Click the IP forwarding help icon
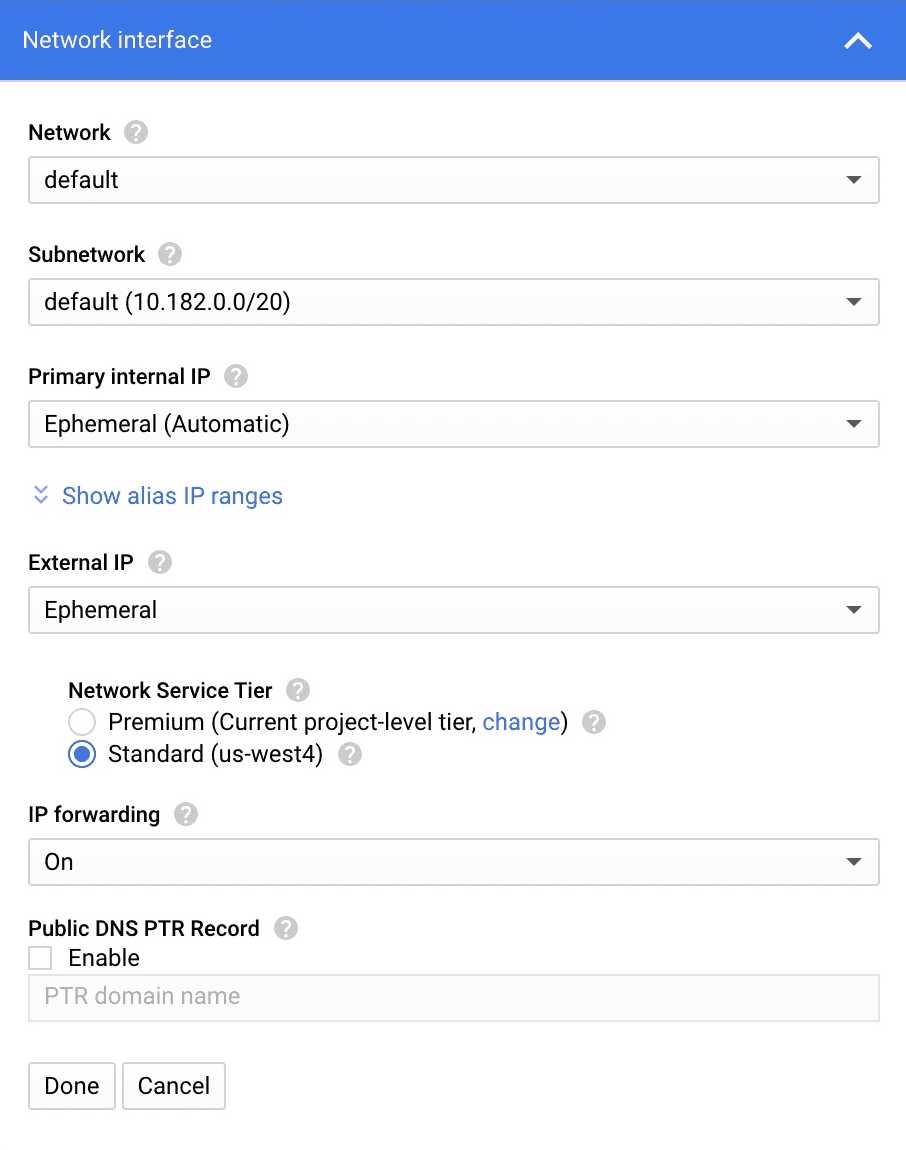The image size is (906, 1150). pos(185,814)
